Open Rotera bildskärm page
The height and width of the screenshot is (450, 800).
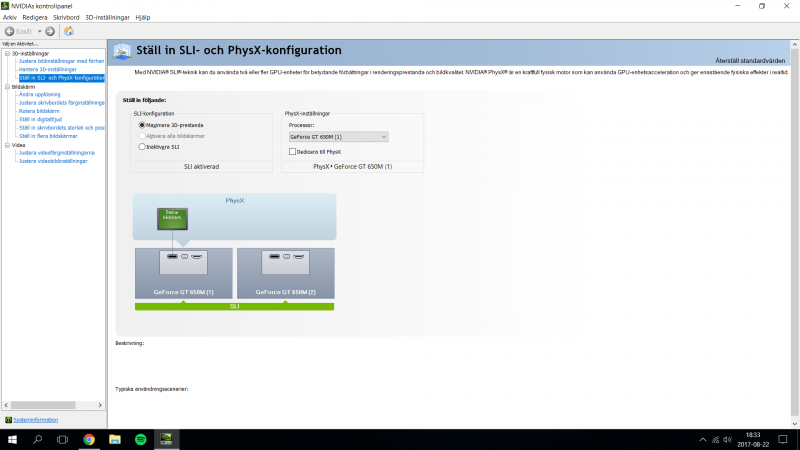coord(39,111)
